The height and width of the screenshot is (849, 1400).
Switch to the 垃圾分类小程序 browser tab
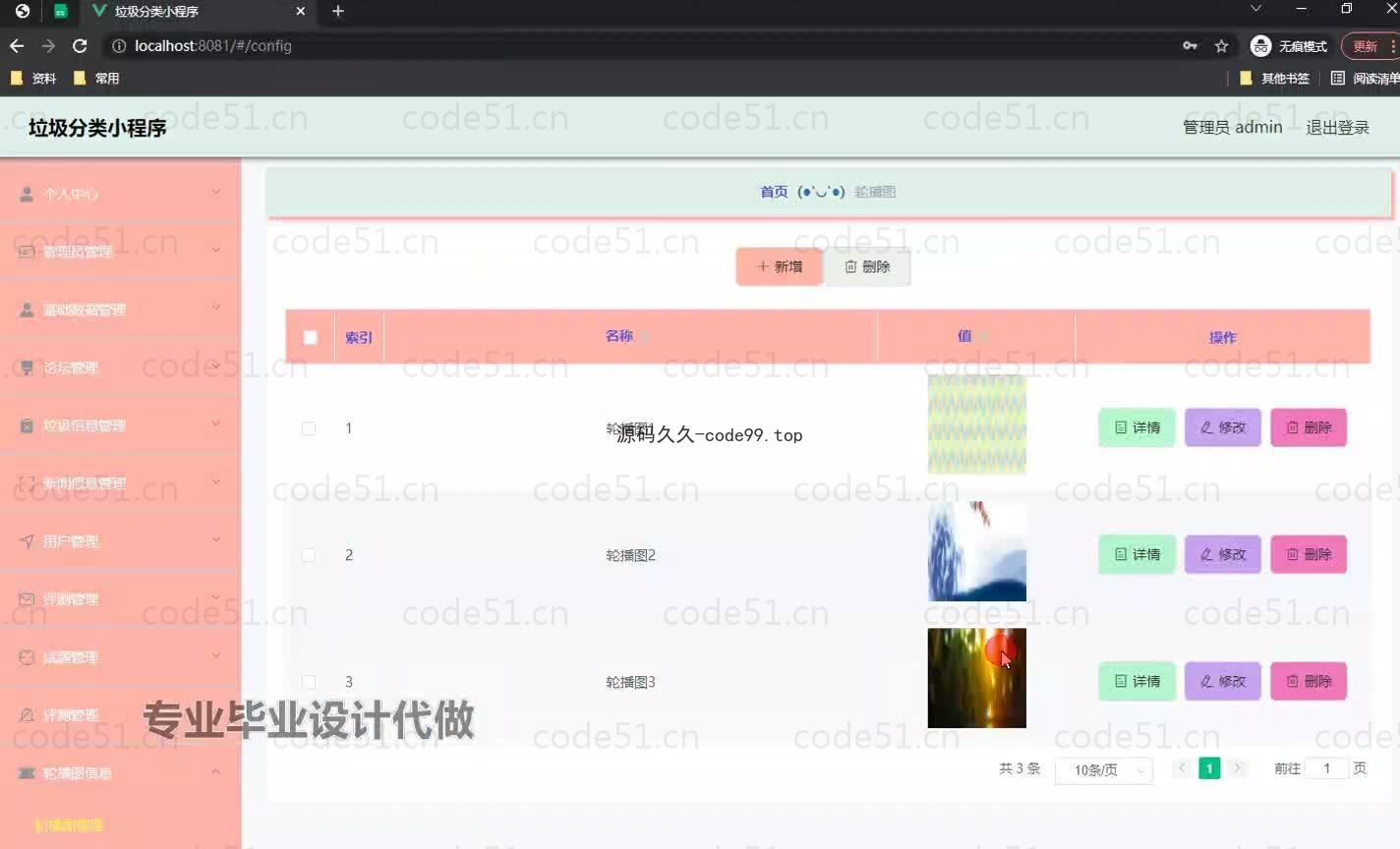(197, 12)
